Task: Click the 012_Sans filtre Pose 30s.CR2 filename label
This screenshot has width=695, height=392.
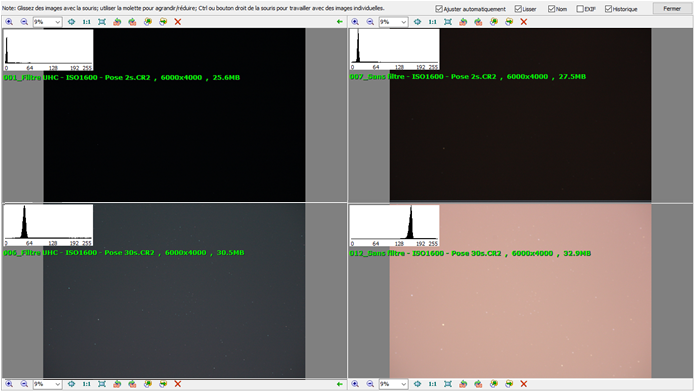Action: coord(470,254)
